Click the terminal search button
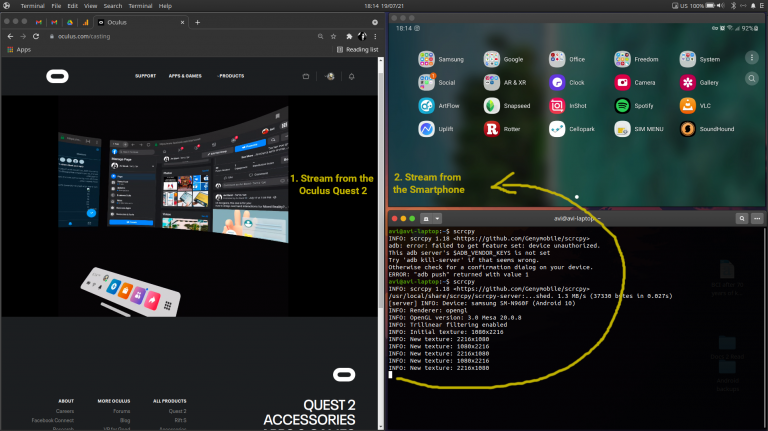768x431 pixels. (742, 218)
